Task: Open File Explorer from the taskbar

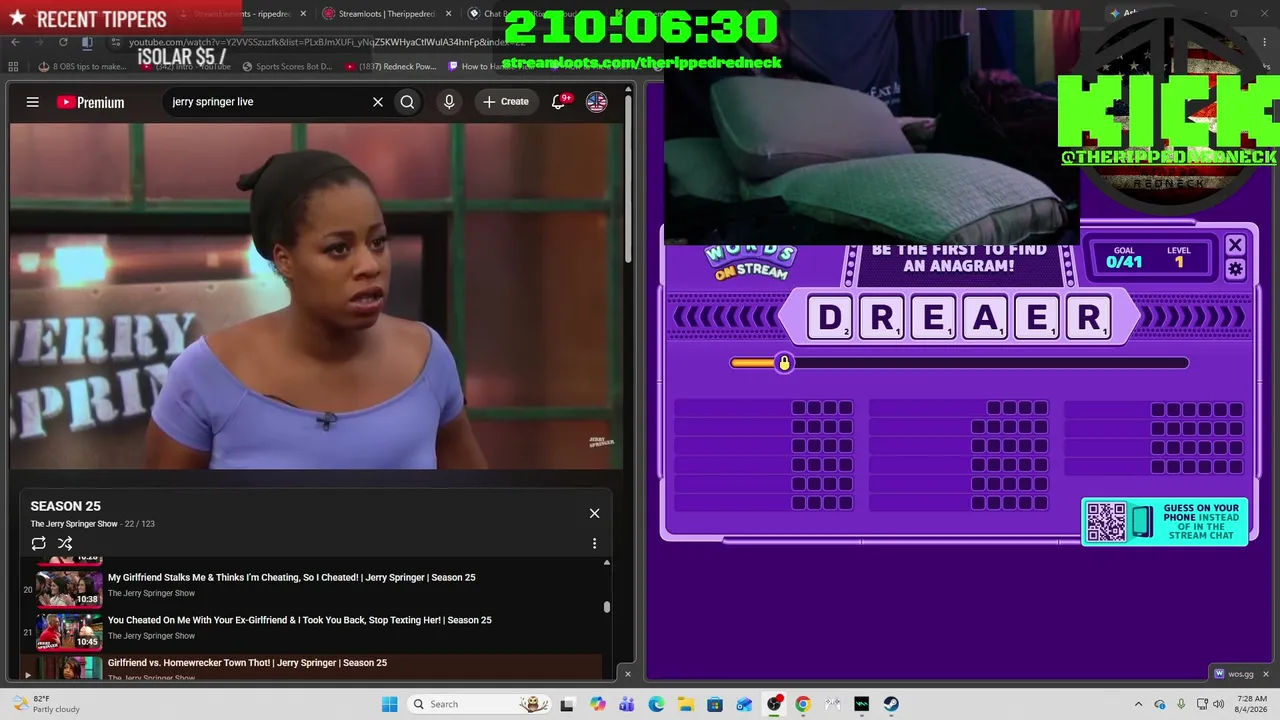Action: click(x=685, y=704)
